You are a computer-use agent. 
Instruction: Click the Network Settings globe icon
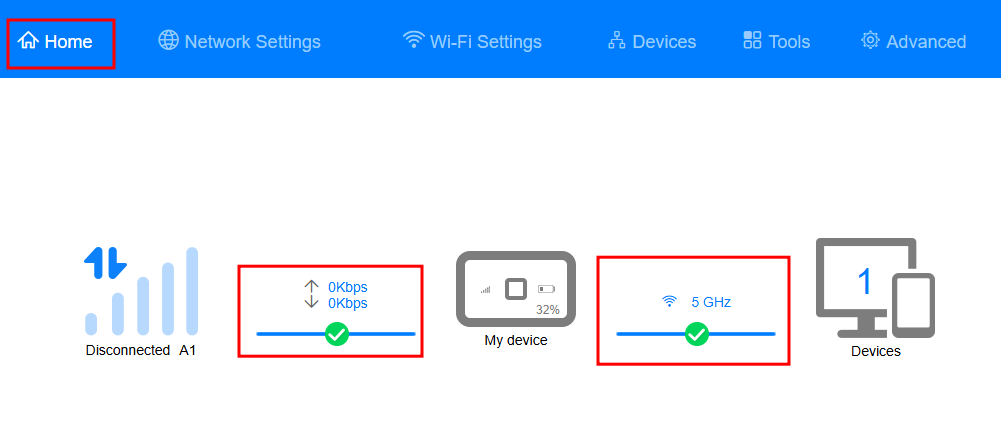click(x=169, y=40)
